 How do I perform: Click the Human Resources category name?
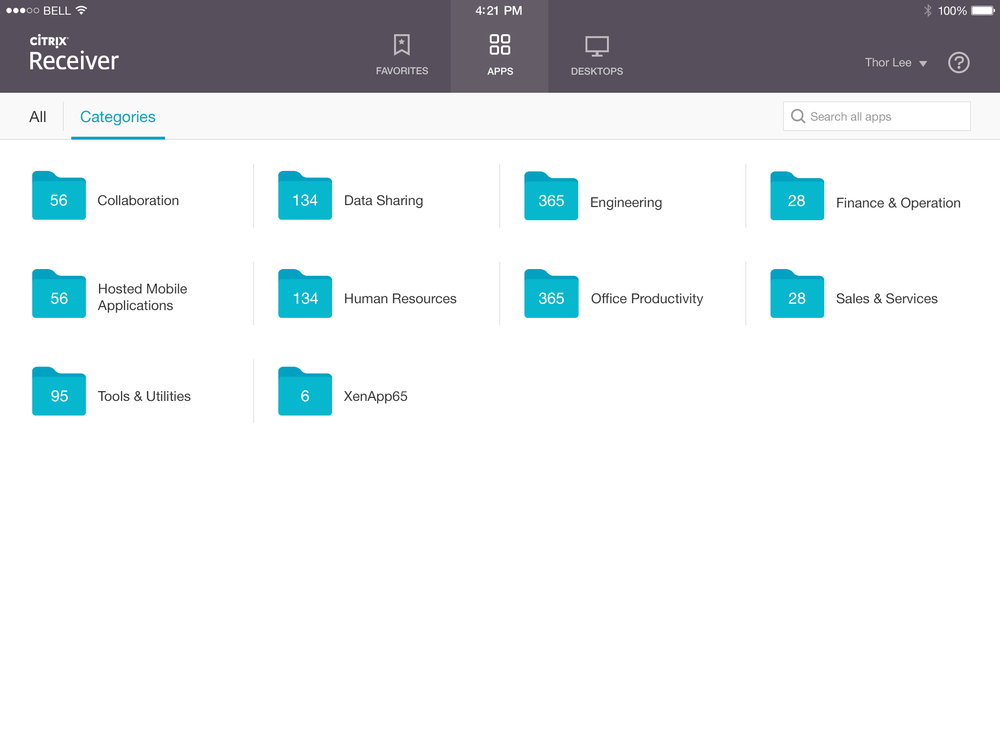400,298
